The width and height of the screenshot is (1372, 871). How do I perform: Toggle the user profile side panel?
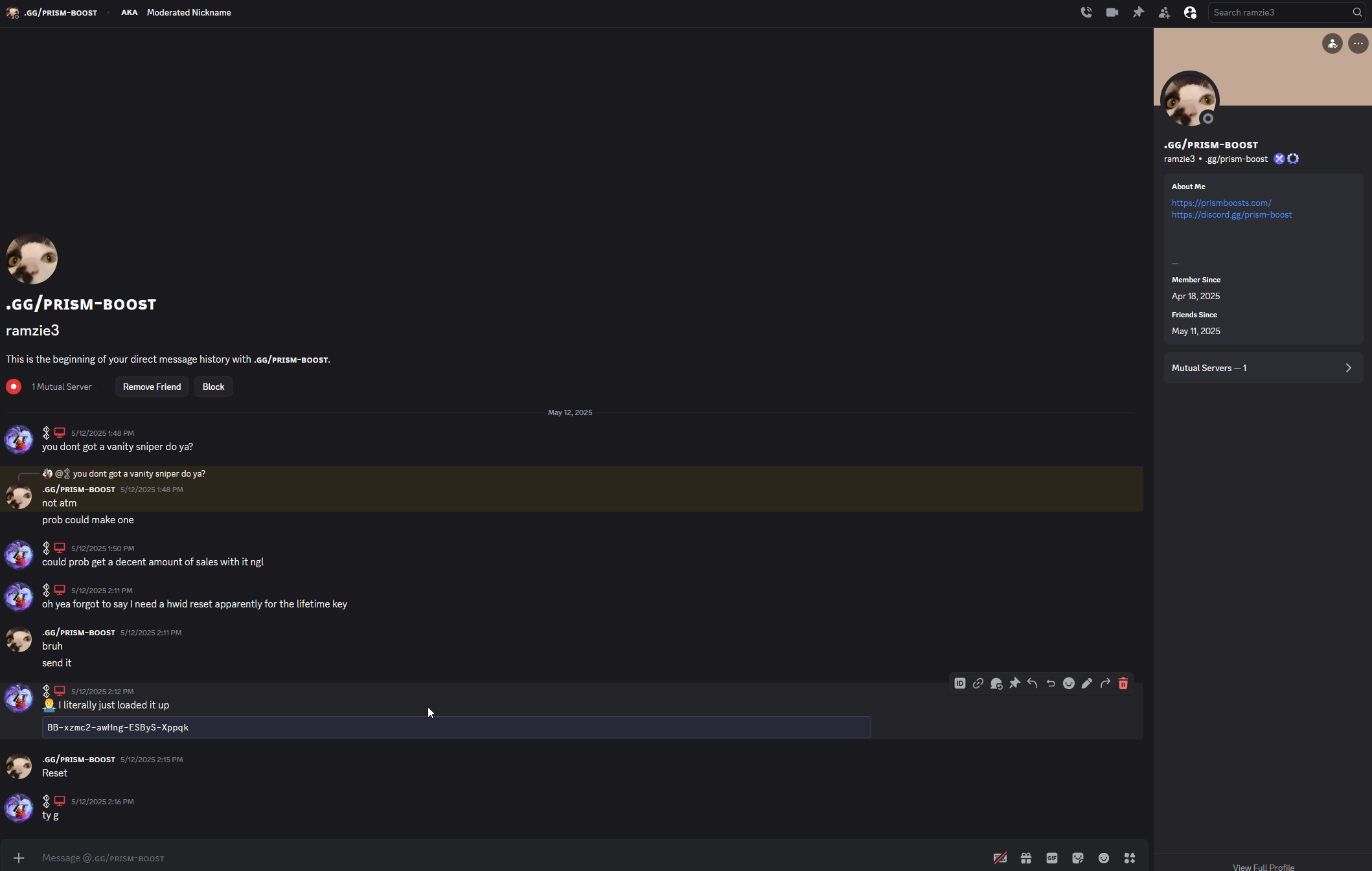click(x=1190, y=12)
